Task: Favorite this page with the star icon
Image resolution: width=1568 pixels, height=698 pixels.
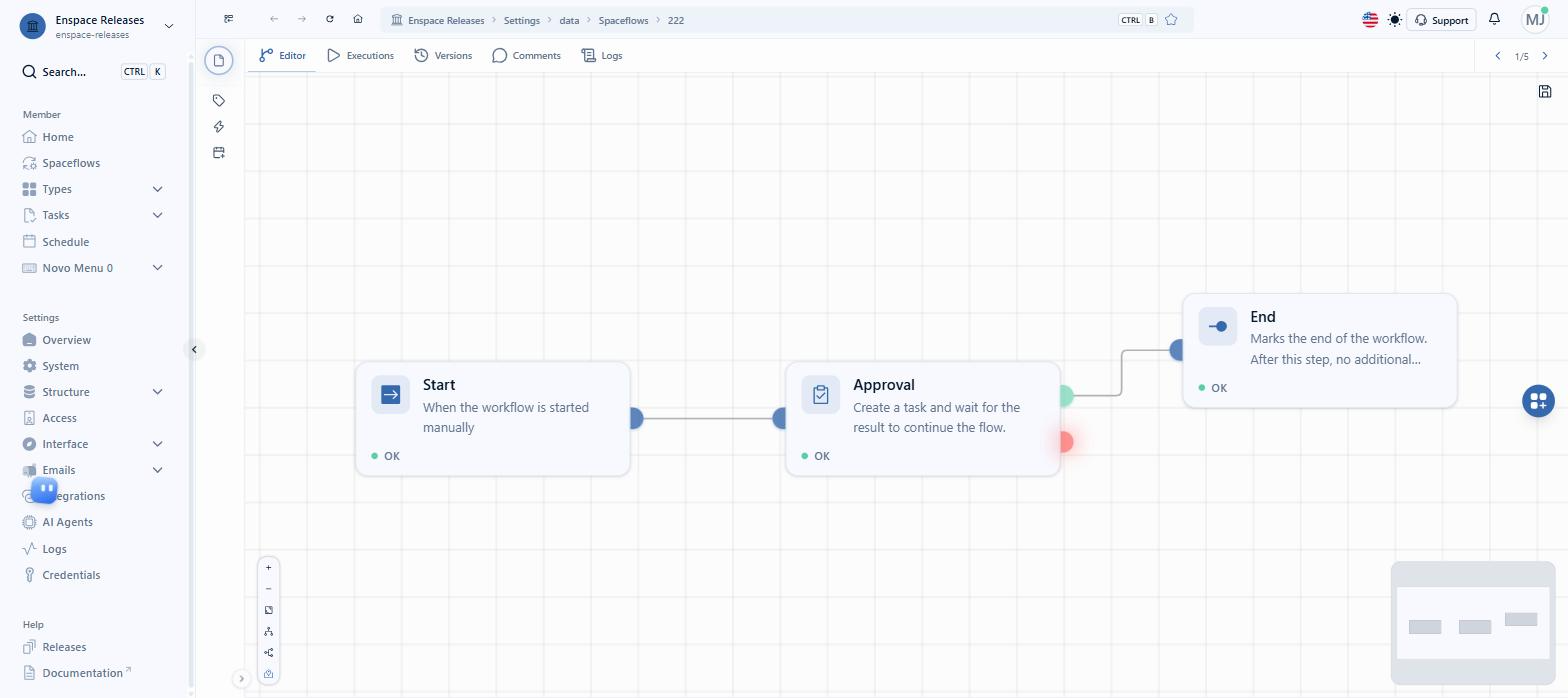Action: pos(1171,20)
